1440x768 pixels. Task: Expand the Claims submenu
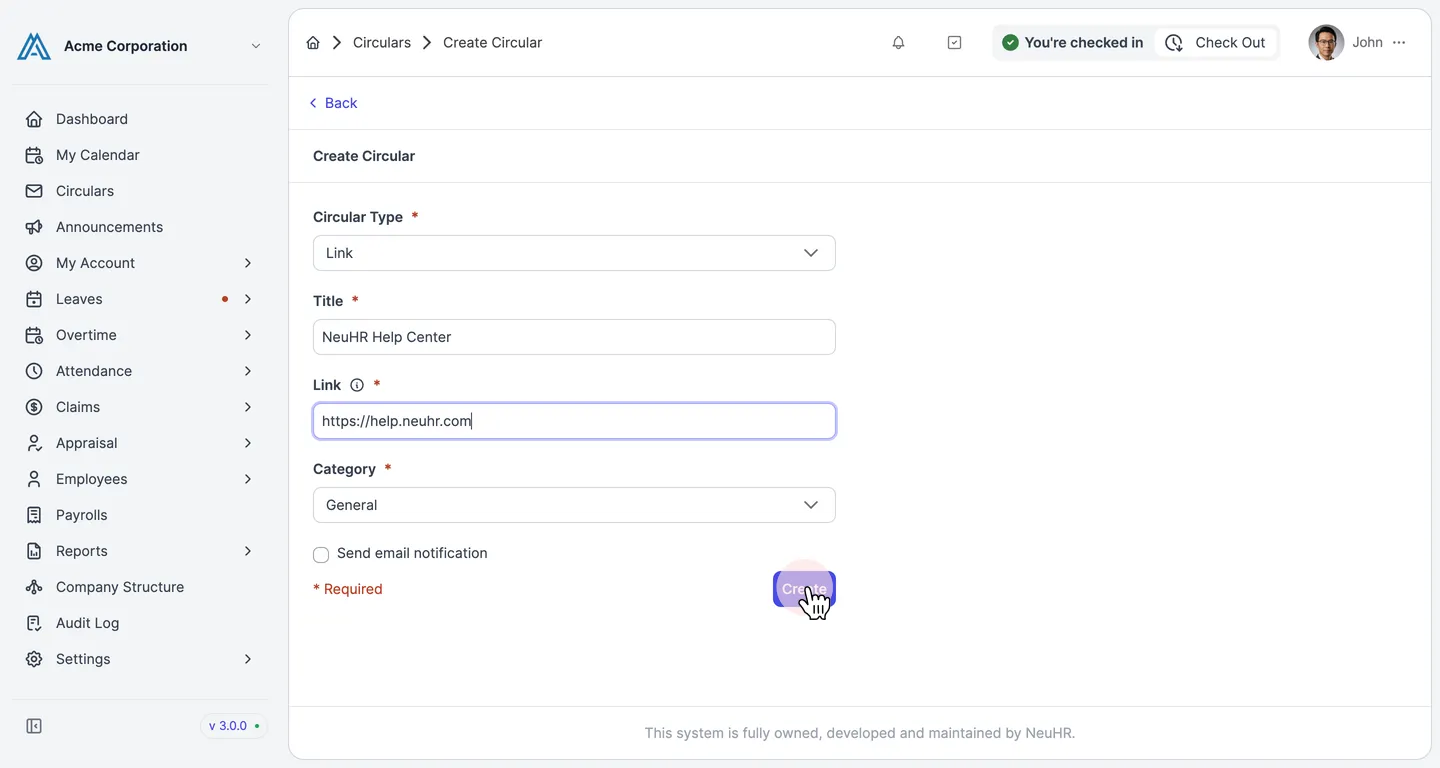pos(248,407)
